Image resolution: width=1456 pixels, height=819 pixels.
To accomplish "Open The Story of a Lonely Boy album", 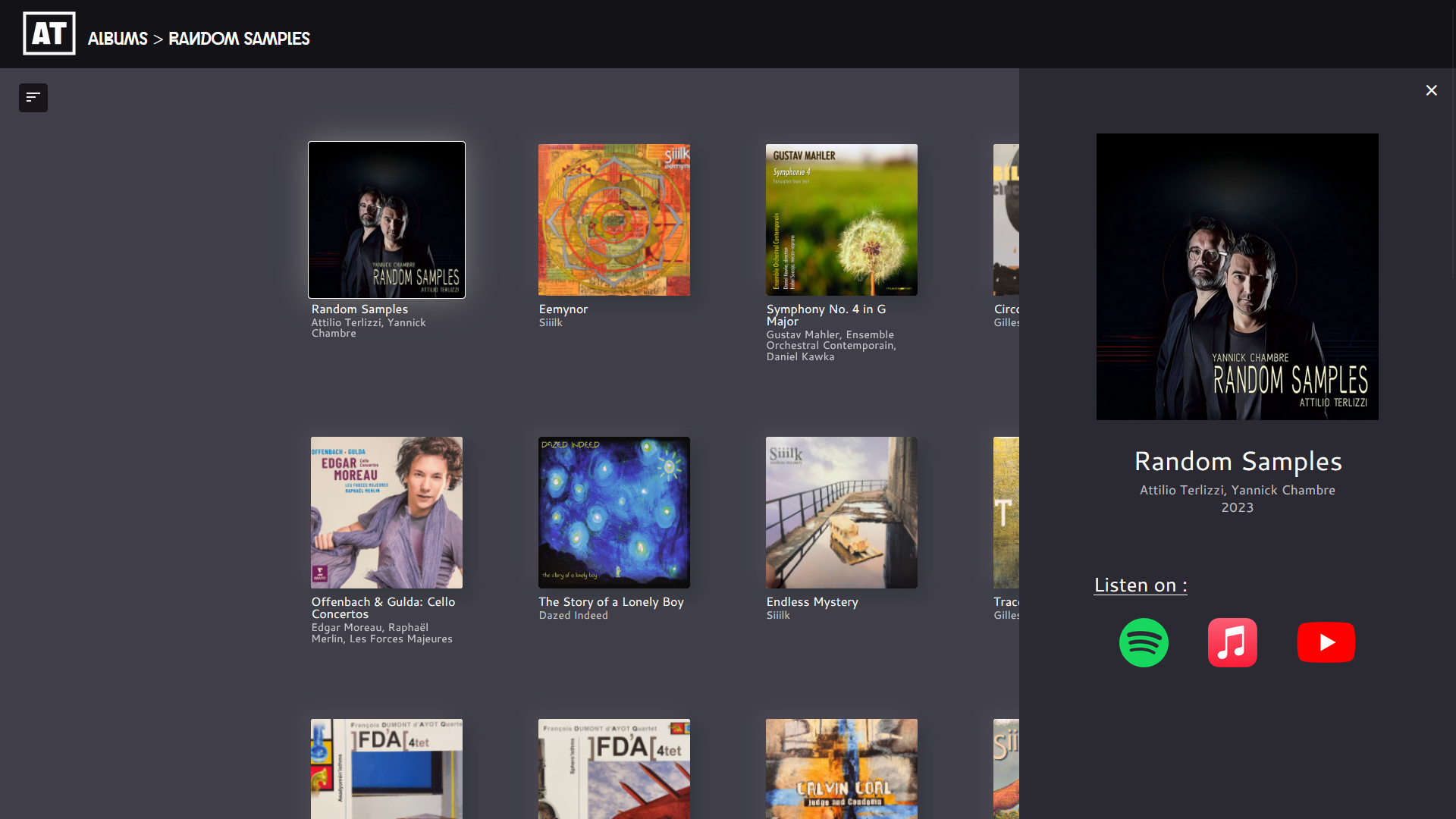I will tap(614, 513).
